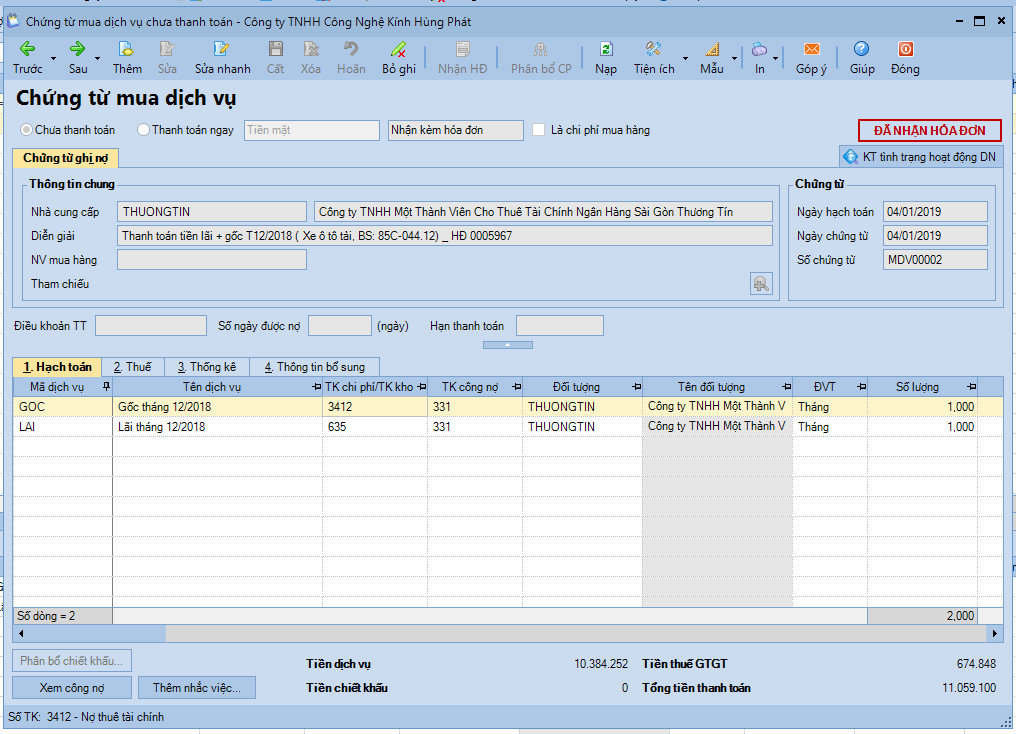This screenshot has height=734, width=1016.
Task: Open Mẫu template icon
Action: [x=712, y=49]
